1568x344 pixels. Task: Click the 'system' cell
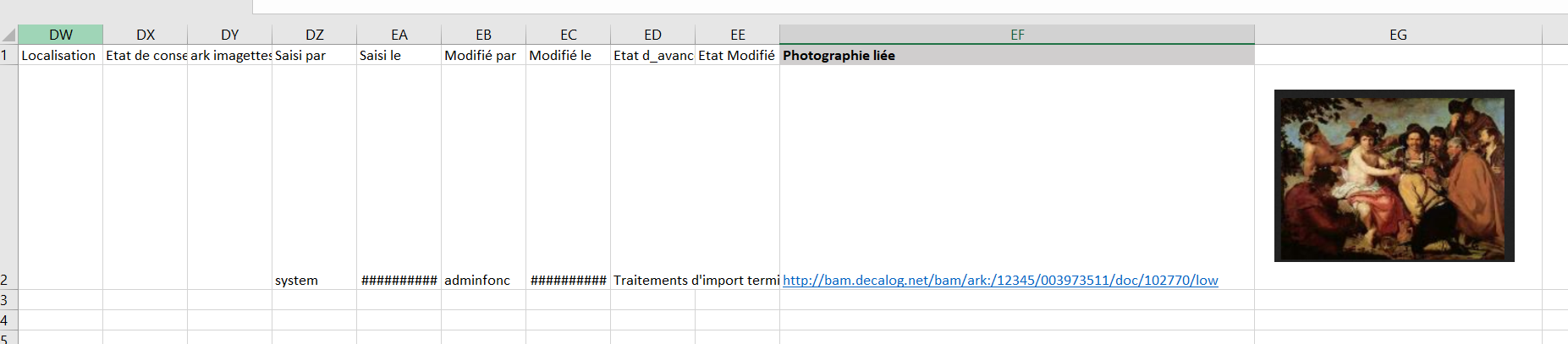[297, 281]
